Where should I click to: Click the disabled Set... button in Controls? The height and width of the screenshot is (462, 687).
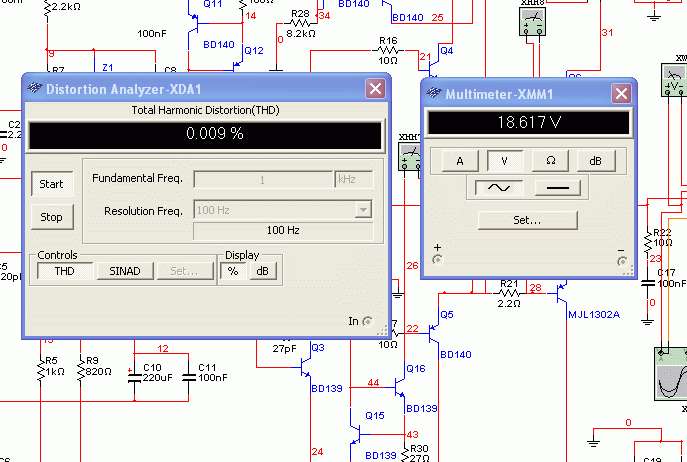click(184, 271)
